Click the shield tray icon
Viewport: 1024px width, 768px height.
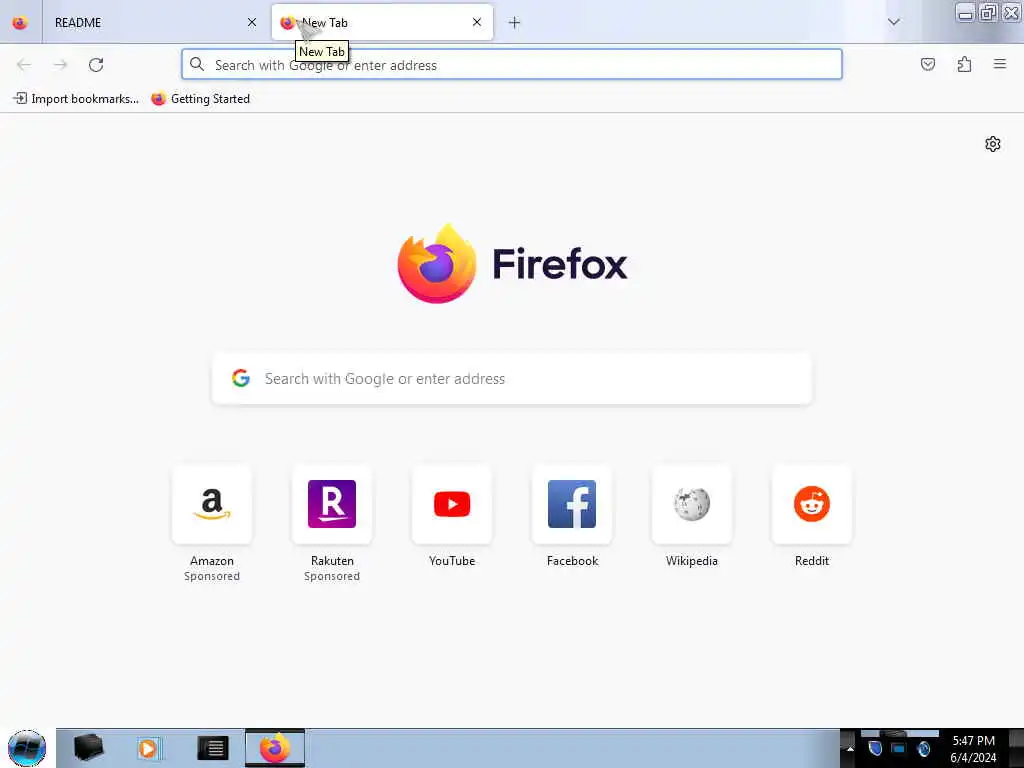pos(875,748)
